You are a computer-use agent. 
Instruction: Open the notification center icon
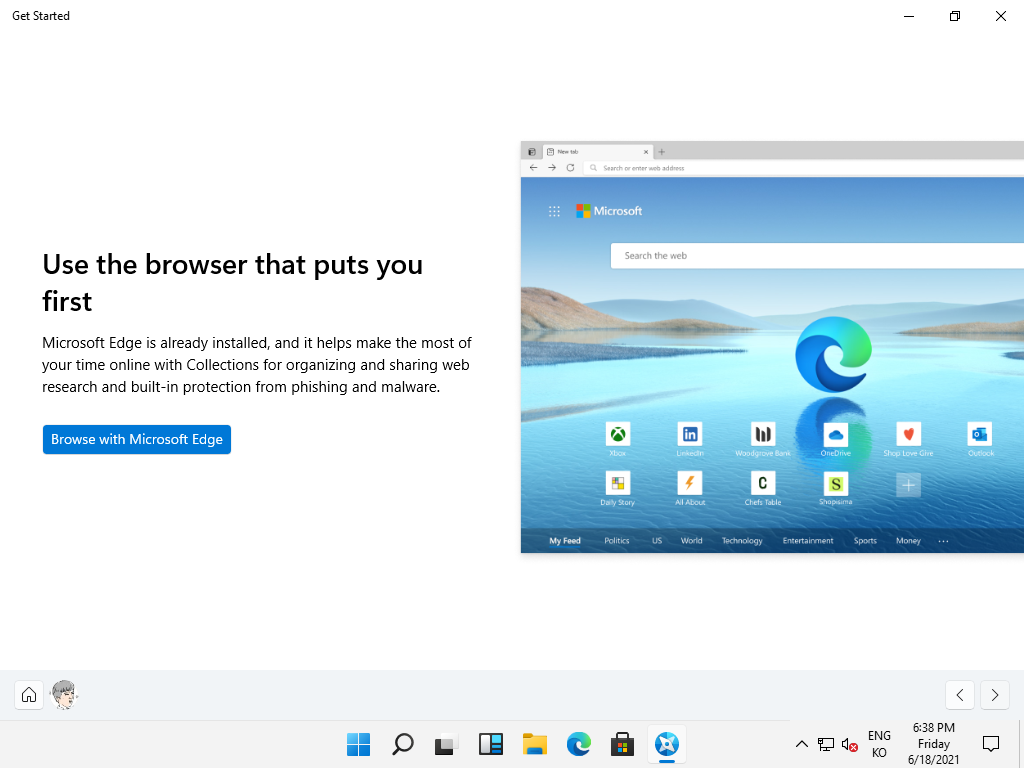click(991, 744)
